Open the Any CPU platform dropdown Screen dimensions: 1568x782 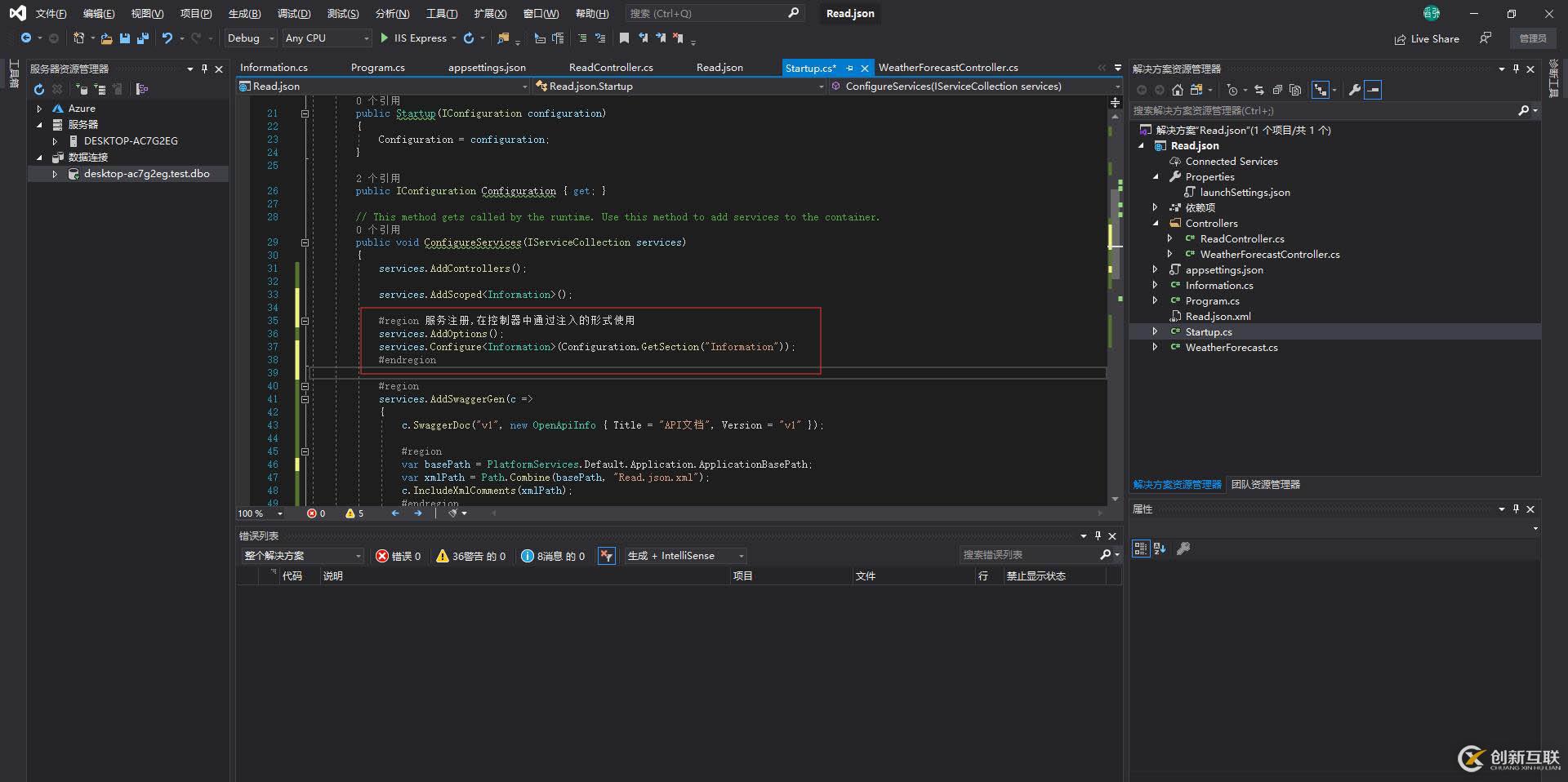pos(325,38)
